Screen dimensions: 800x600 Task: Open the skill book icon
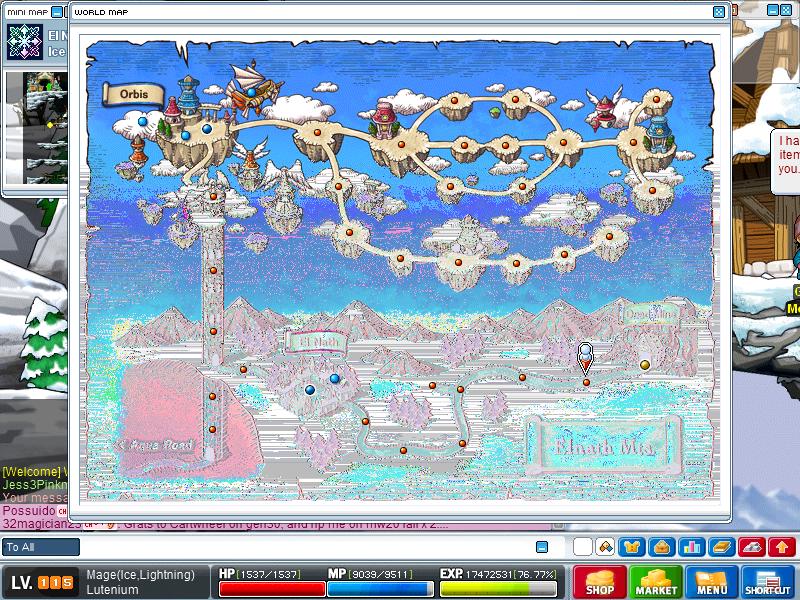pyautogui.click(x=722, y=547)
